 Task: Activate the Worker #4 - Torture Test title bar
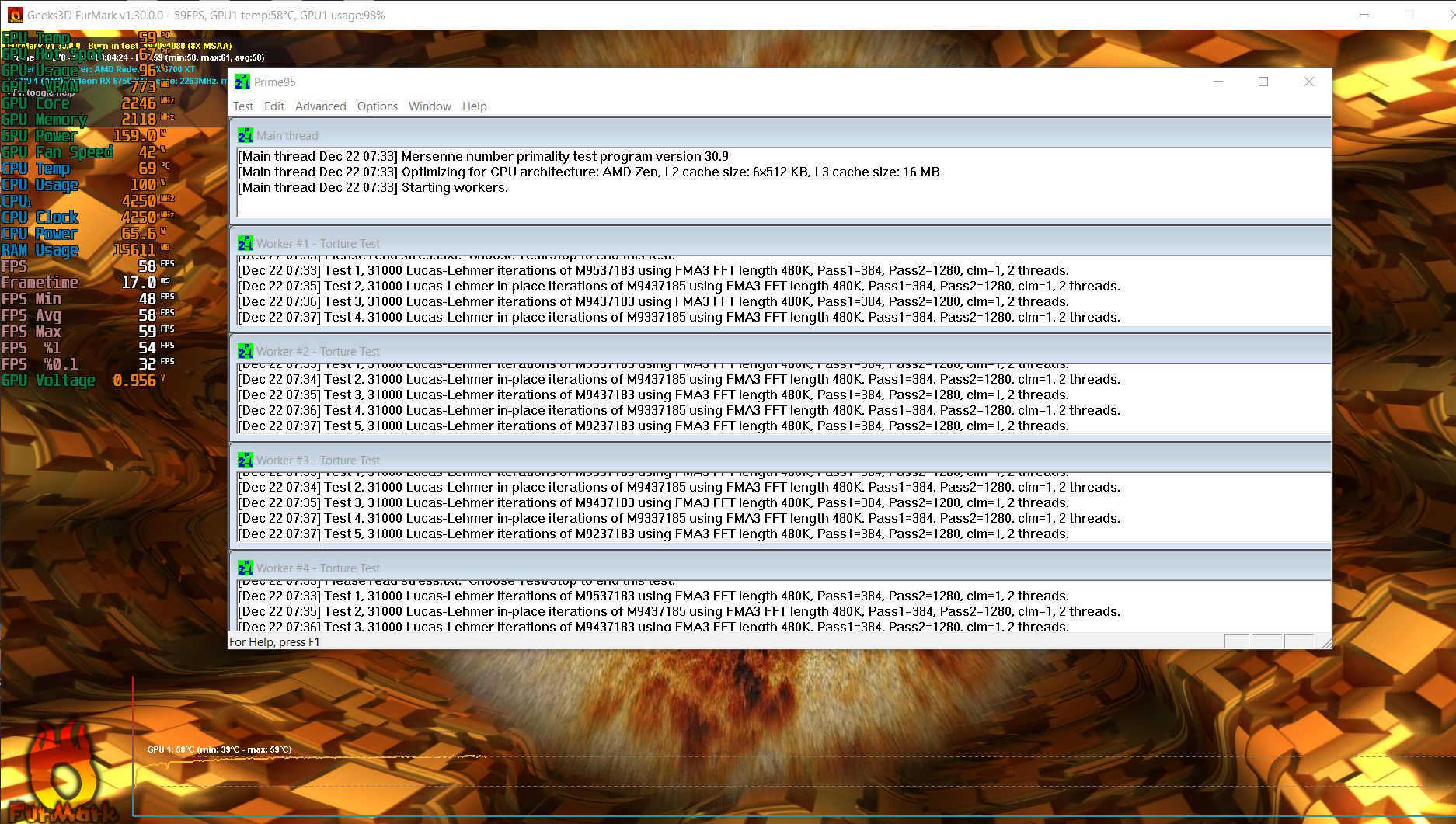tap(780, 568)
